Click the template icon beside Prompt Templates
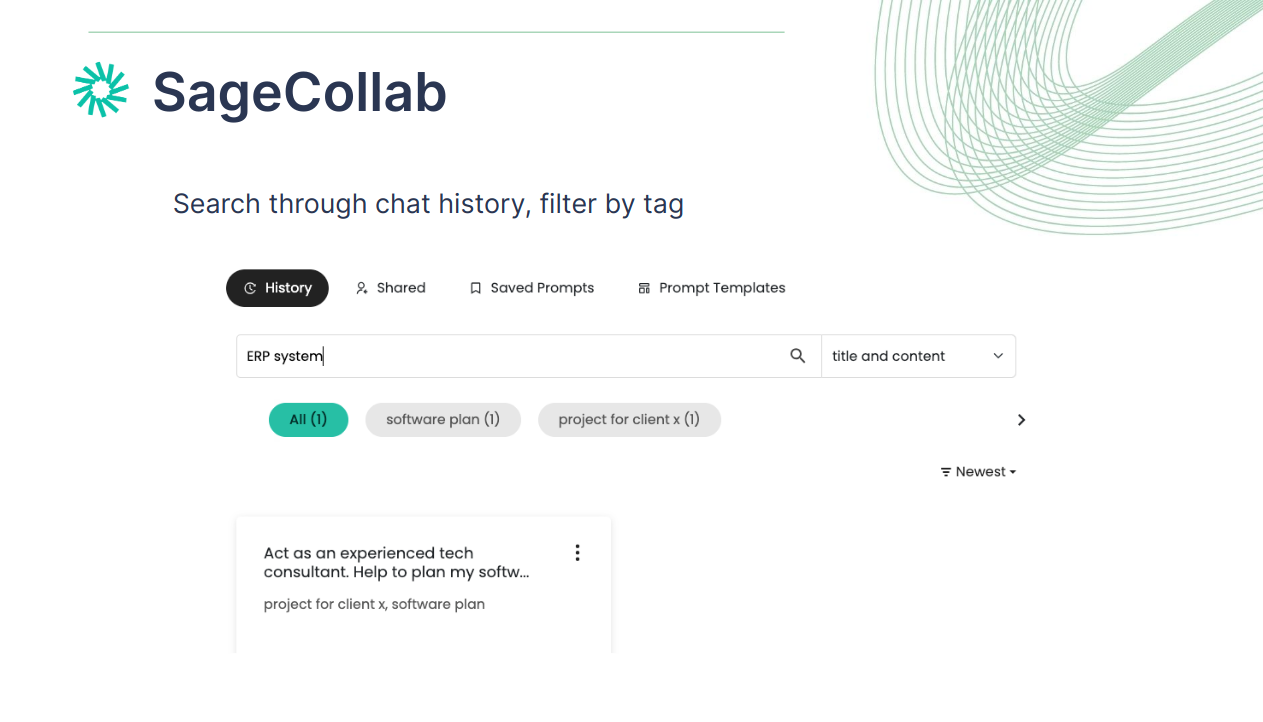 644,288
